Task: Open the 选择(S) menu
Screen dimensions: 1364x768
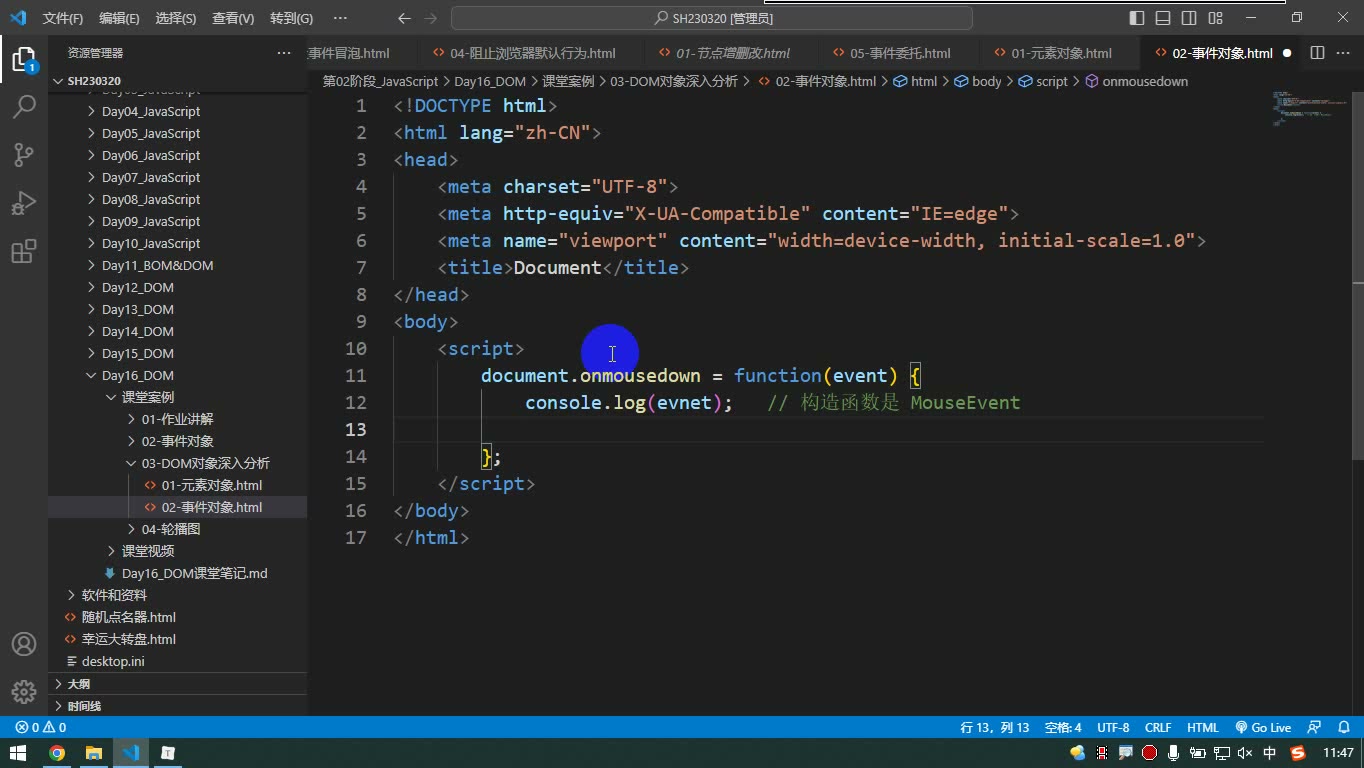Action: pyautogui.click(x=176, y=18)
